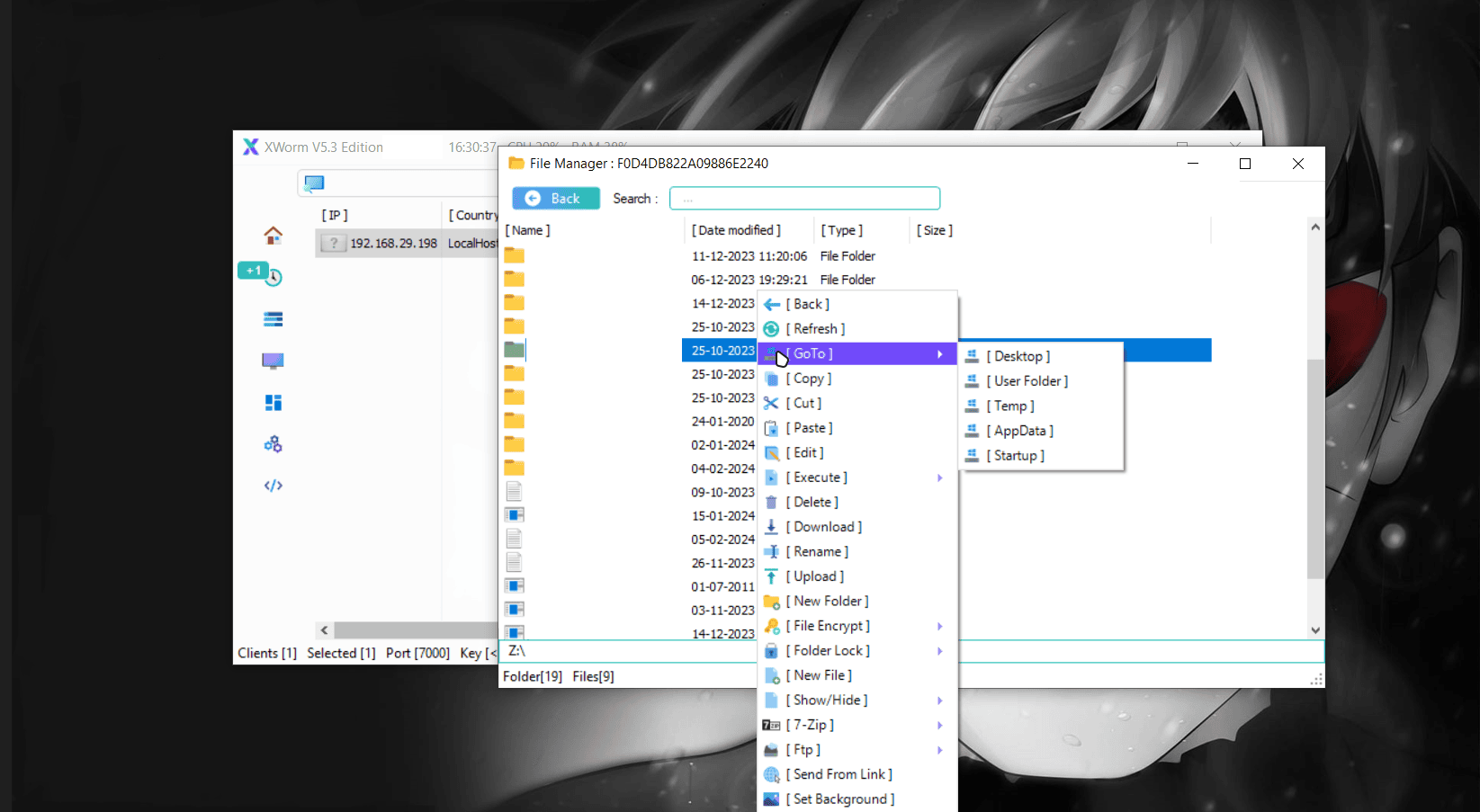Click the Selected [1] status text

(x=341, y=653)
